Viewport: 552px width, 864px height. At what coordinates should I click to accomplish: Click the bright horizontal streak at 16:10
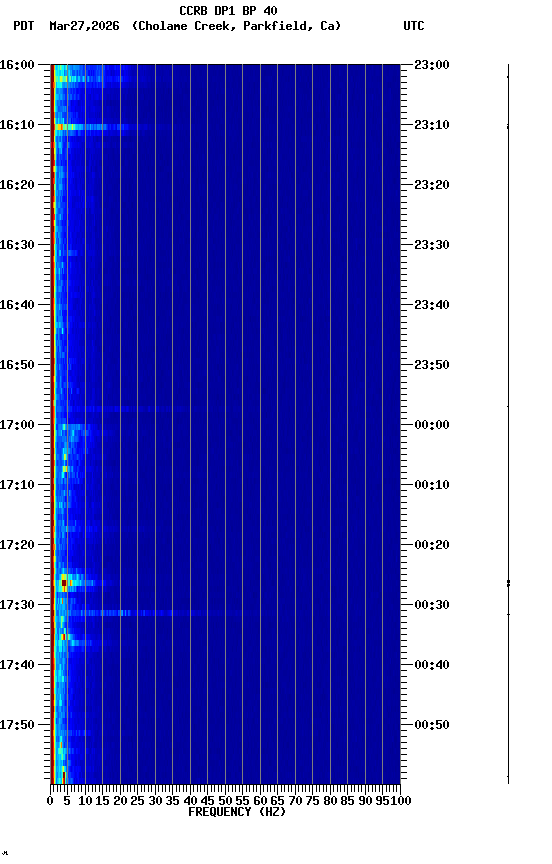coord(94,127)
